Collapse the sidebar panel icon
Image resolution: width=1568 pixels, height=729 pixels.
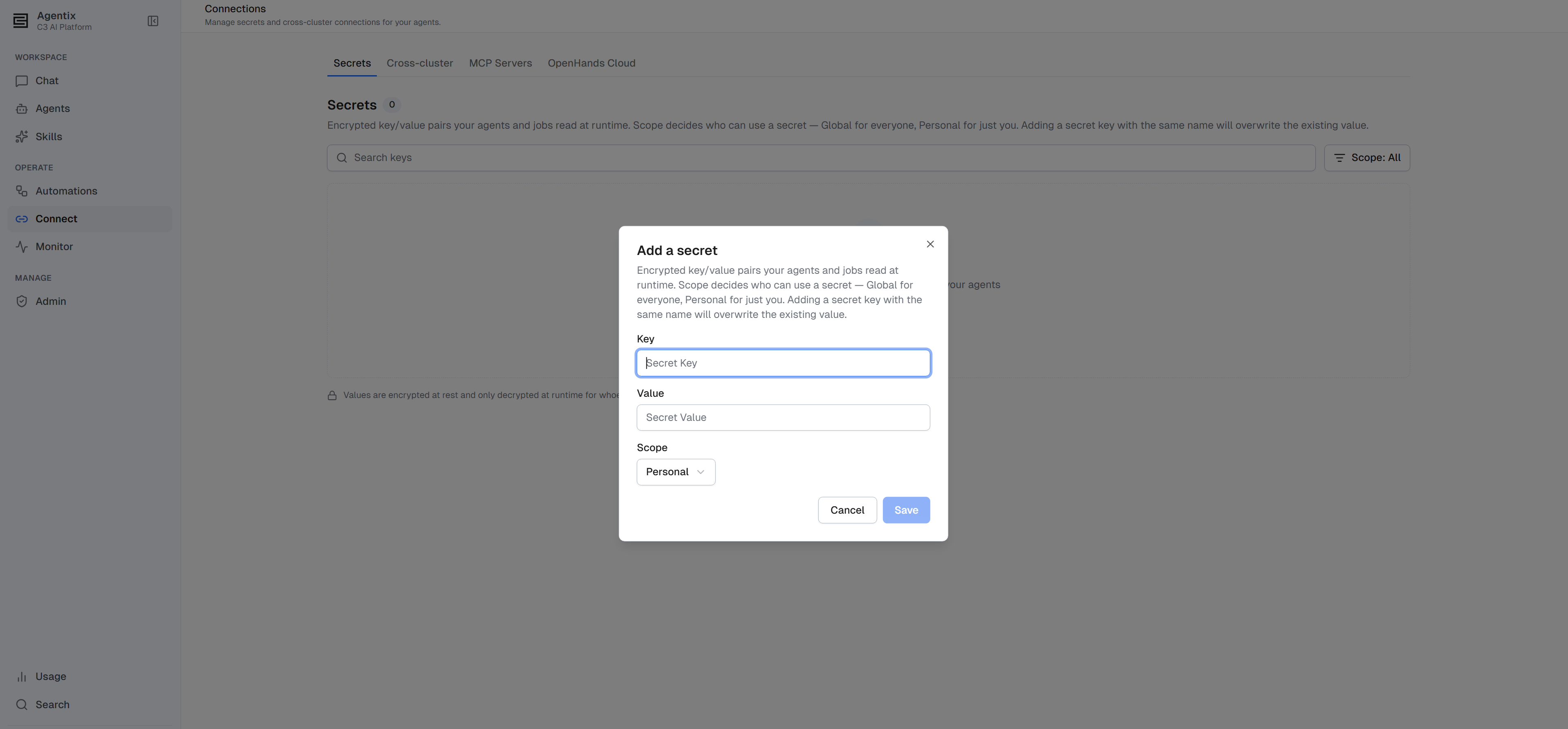153,21
